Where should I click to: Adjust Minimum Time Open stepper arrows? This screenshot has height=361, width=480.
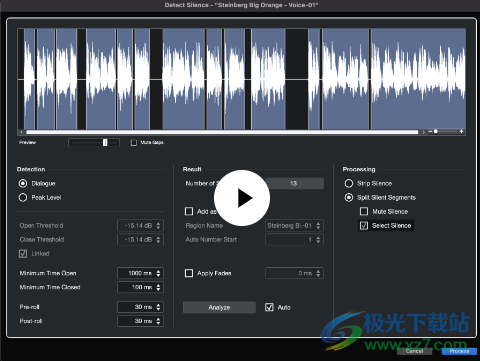pos(158,273)
